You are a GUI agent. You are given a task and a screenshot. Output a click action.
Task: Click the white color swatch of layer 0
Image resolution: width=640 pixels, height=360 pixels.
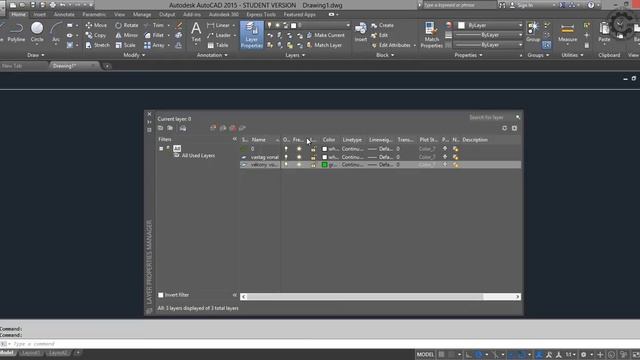coord(324,149)
